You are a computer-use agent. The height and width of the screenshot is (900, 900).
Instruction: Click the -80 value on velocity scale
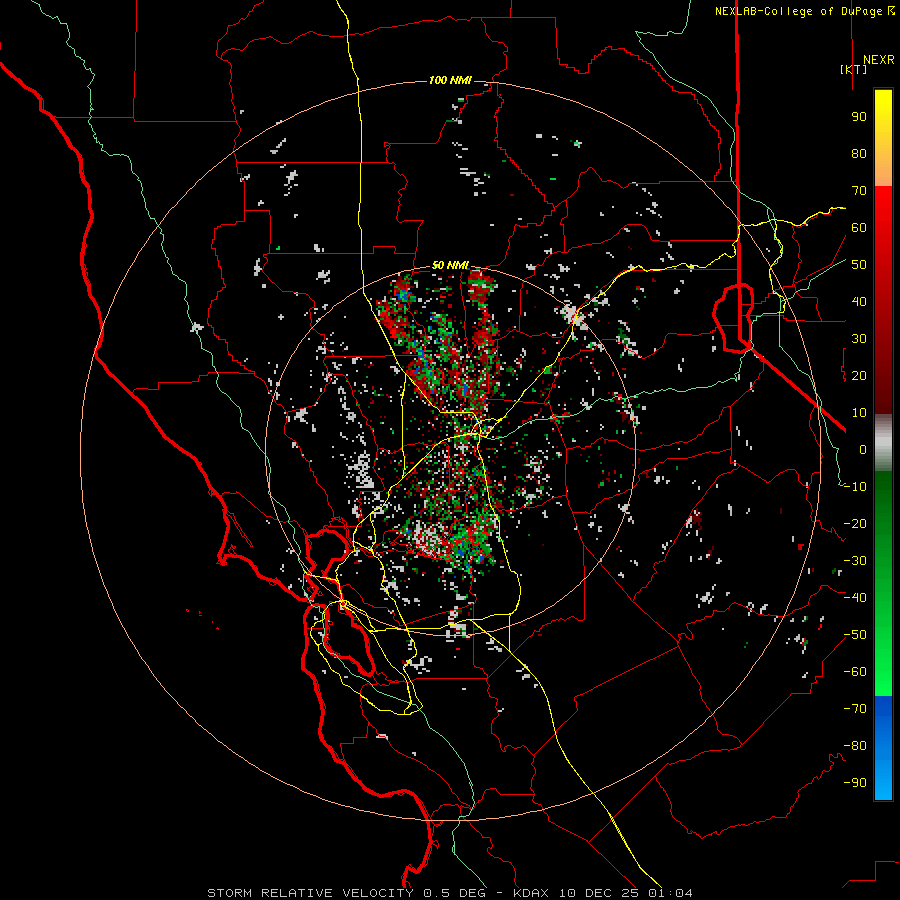(x=855, y=746)
